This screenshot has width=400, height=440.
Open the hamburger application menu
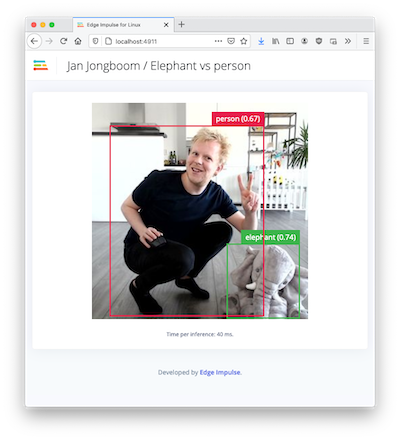(x=366, y=41)
